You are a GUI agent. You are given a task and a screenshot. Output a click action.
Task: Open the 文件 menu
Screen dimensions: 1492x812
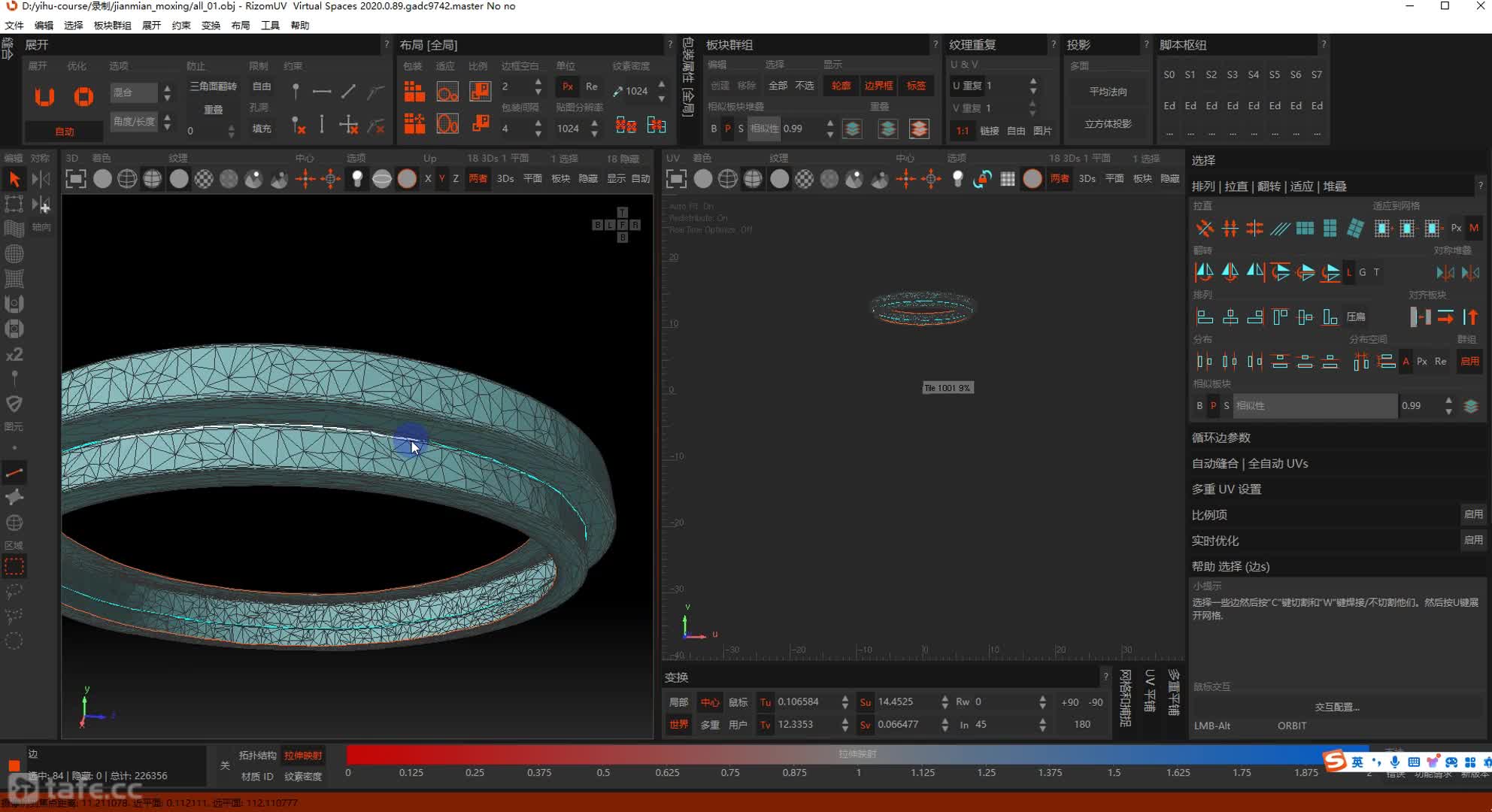coord(14,25)
